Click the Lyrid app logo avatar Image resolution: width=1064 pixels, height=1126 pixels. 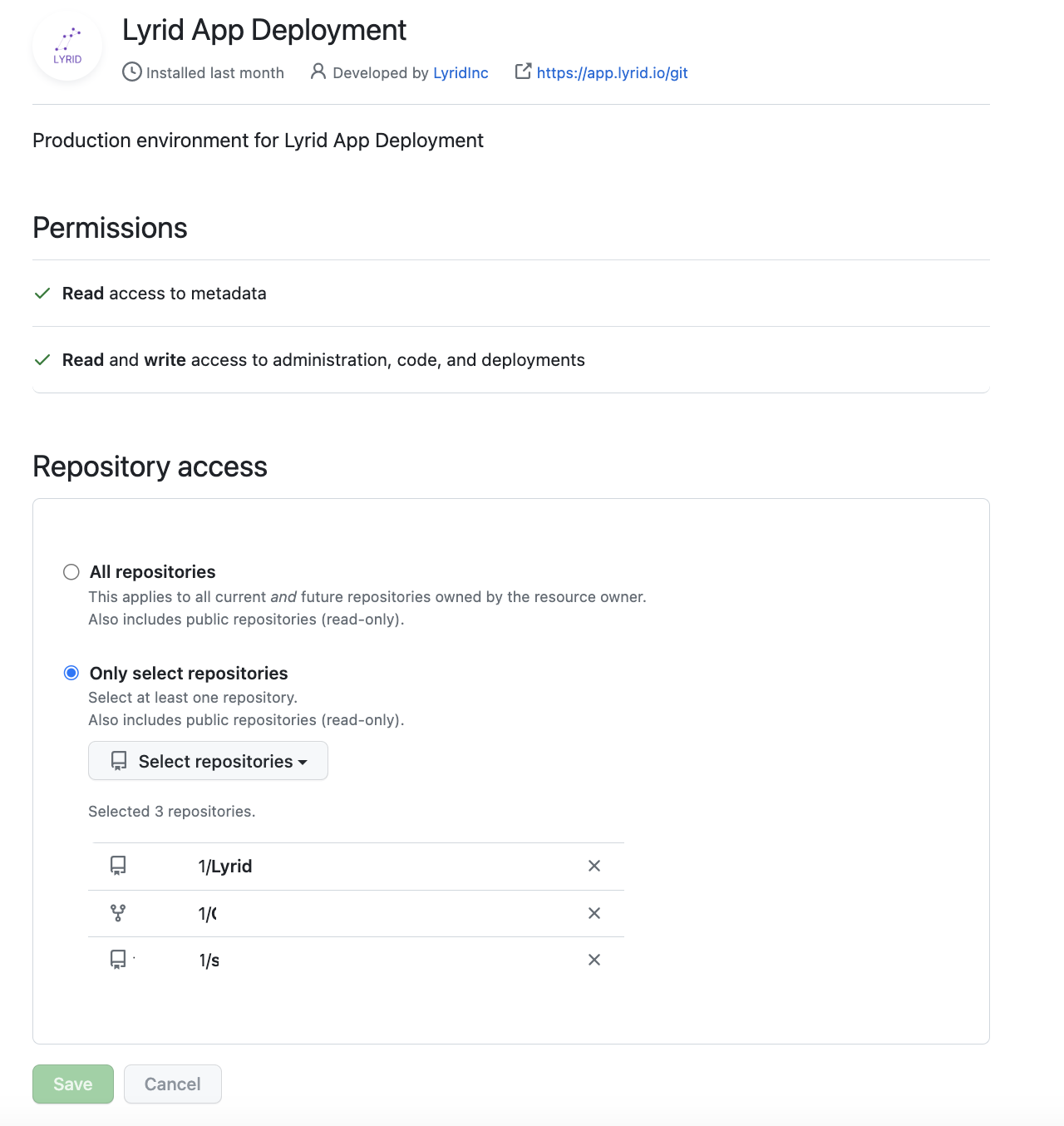67,47
